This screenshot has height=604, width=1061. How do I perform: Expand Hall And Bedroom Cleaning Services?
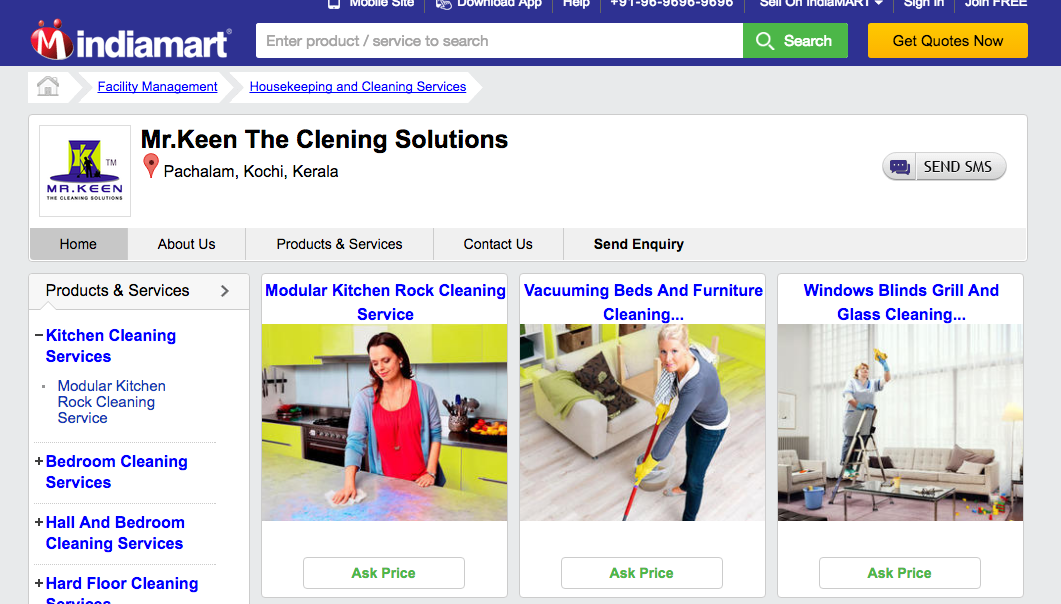39,522
